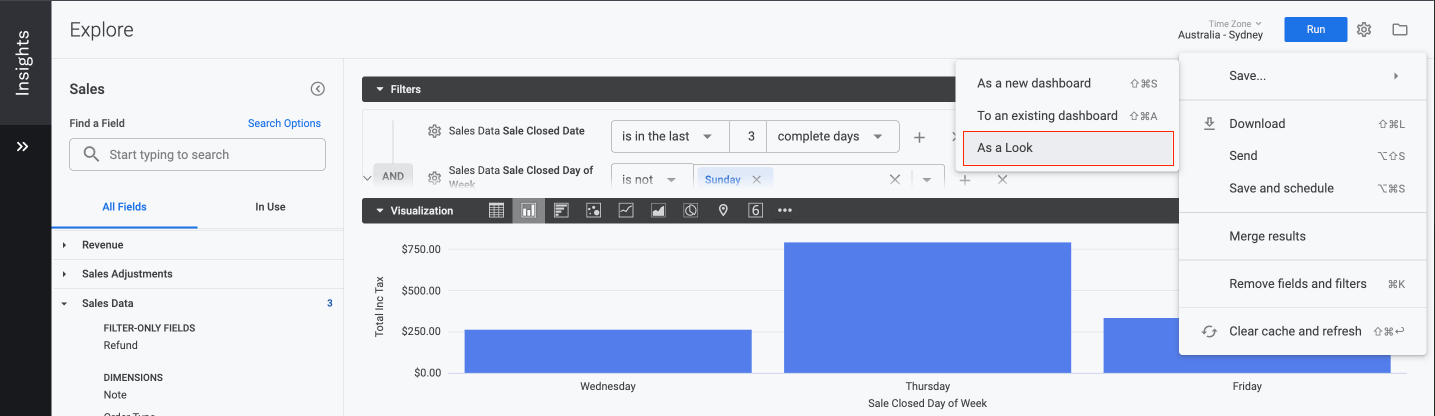Open gear for Sale Closed Date filter
Screen dimensions: 1435x416
pyautogui.click(x=434, y=131)
